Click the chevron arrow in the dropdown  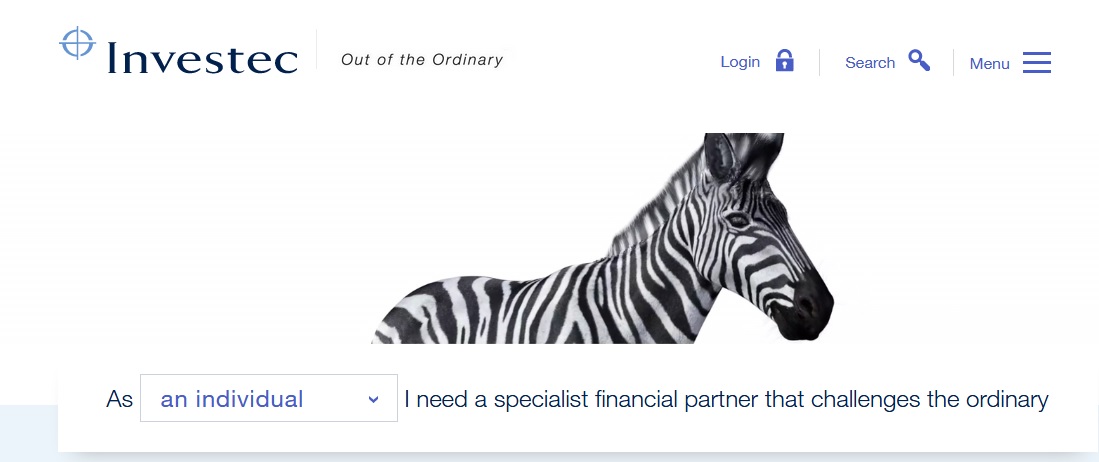point(374,400)
